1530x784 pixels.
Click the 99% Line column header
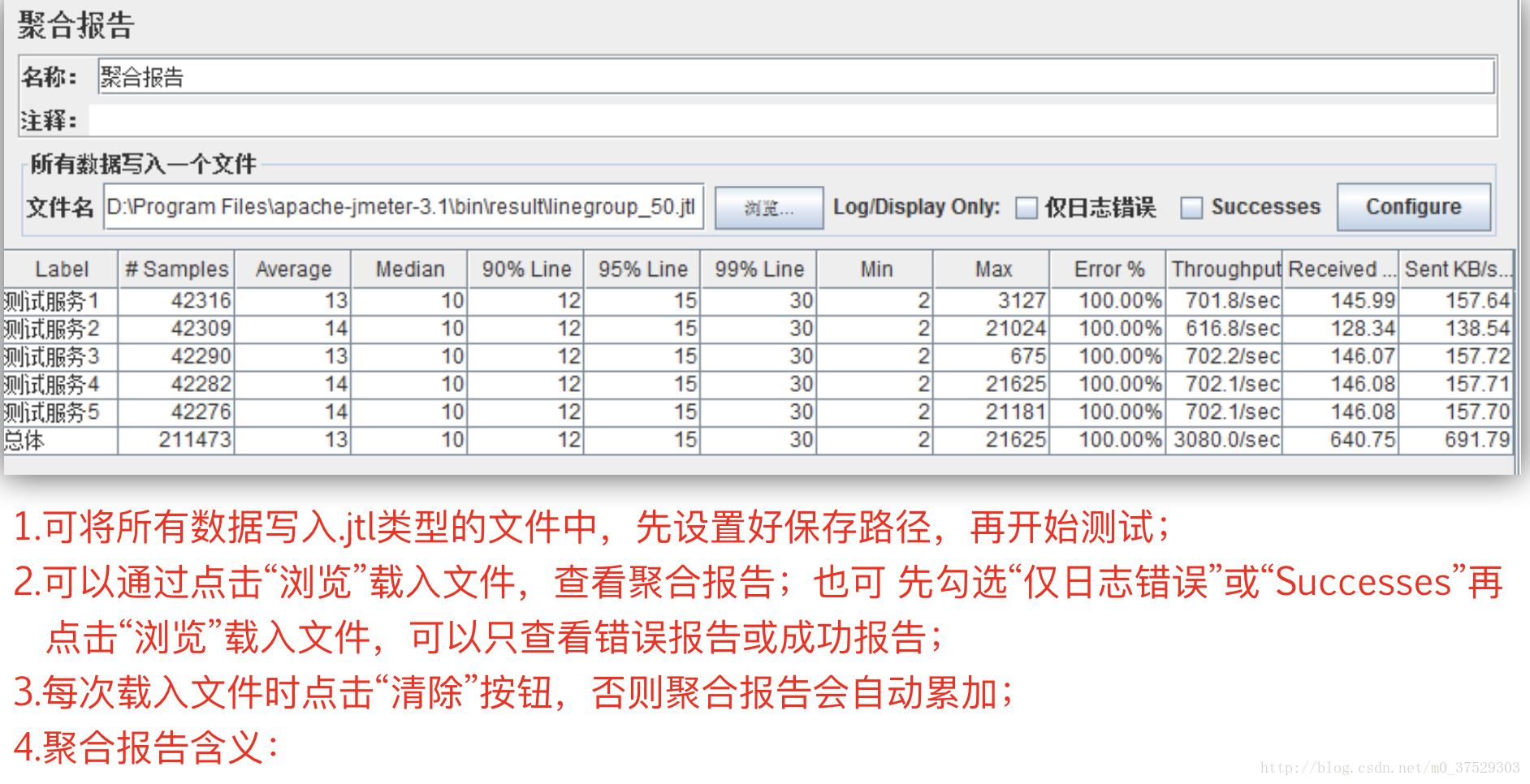pyautogui.click(x=758, y=268)
